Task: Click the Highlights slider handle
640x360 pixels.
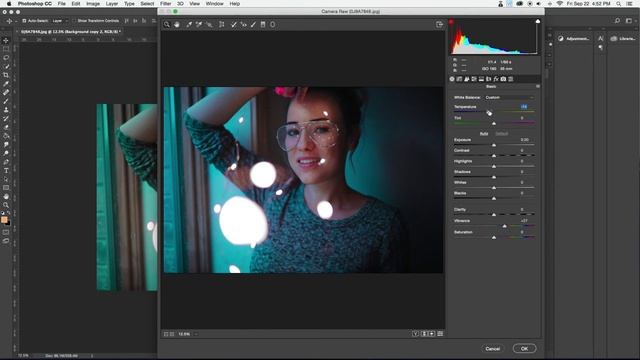Action: pos(494,166)
